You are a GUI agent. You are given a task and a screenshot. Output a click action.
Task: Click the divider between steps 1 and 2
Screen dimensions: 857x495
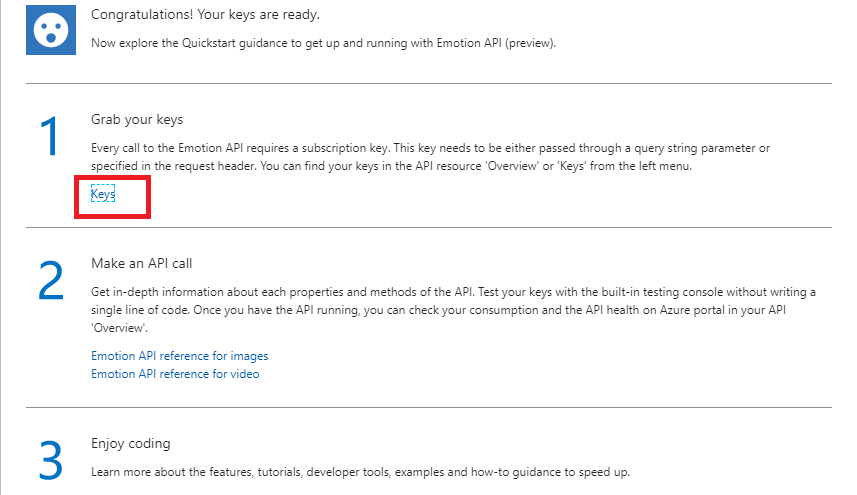pos(428,227)
